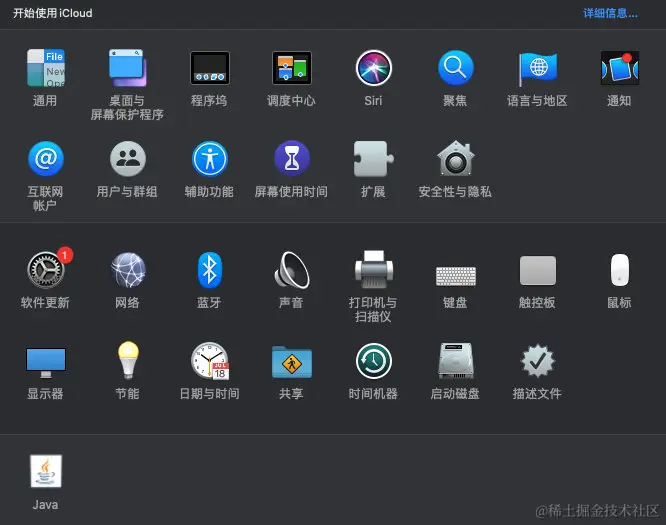Open 时间机器 (Time Machine) preferences

[373, 361]
